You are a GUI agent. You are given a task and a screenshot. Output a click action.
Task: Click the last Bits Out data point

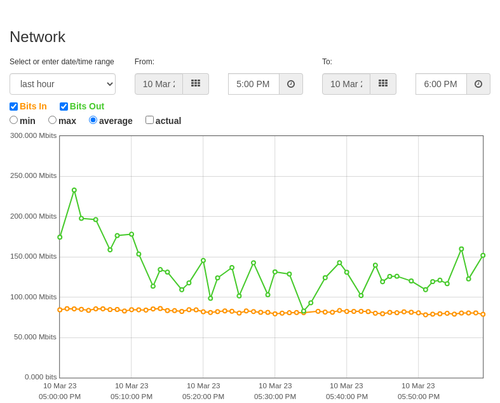click(483, 256)
